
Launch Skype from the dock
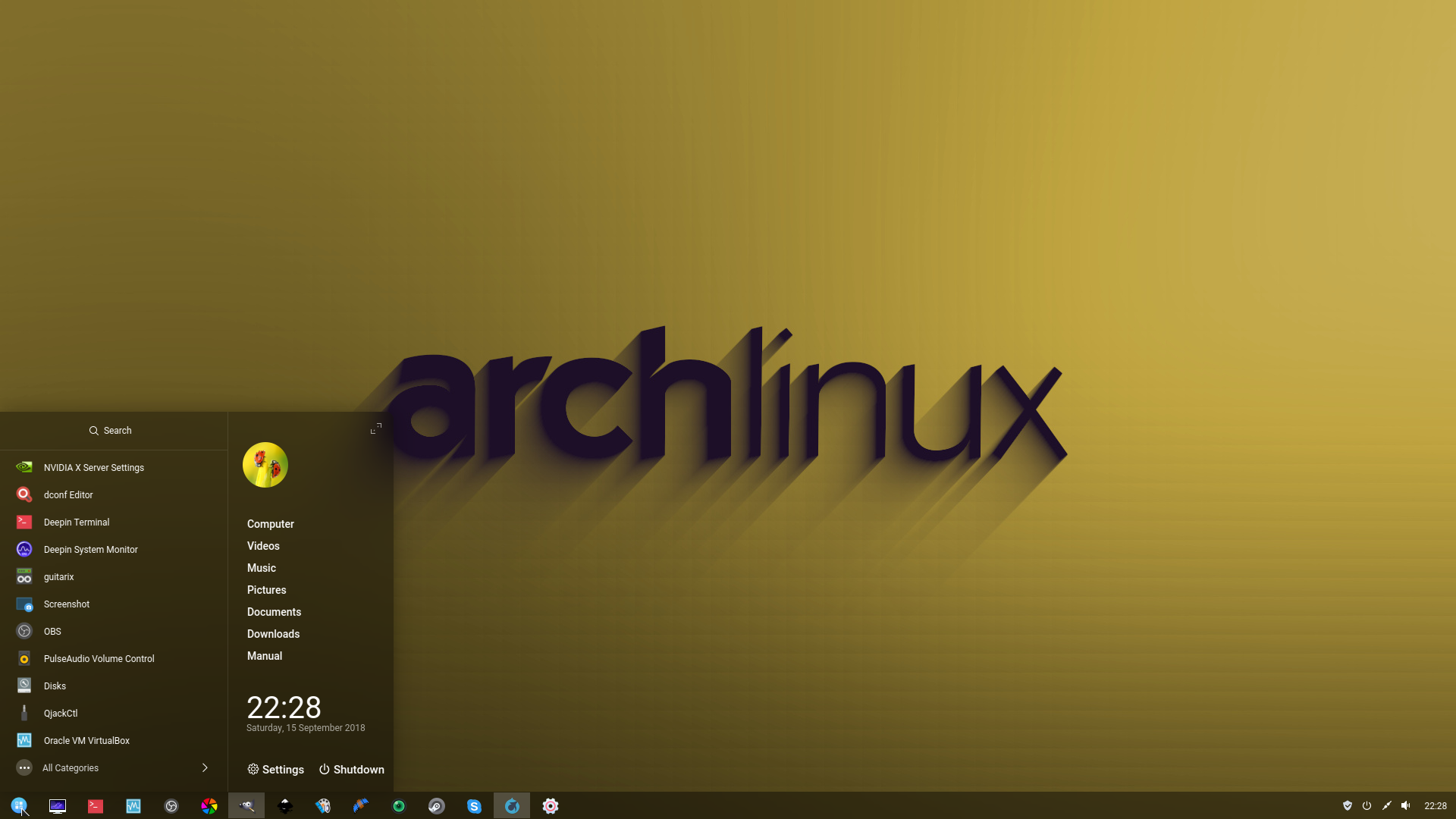pyautogui.click(x=475, y=805)
